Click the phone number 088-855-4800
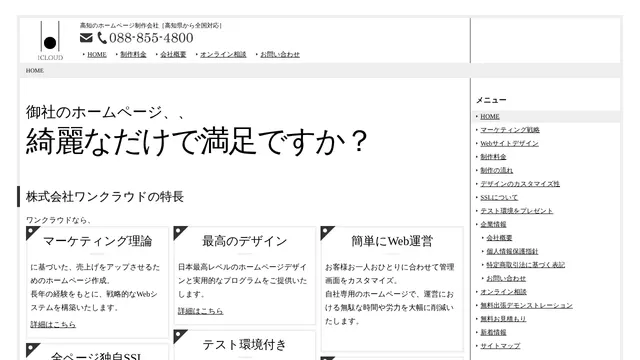 [151, 38]
